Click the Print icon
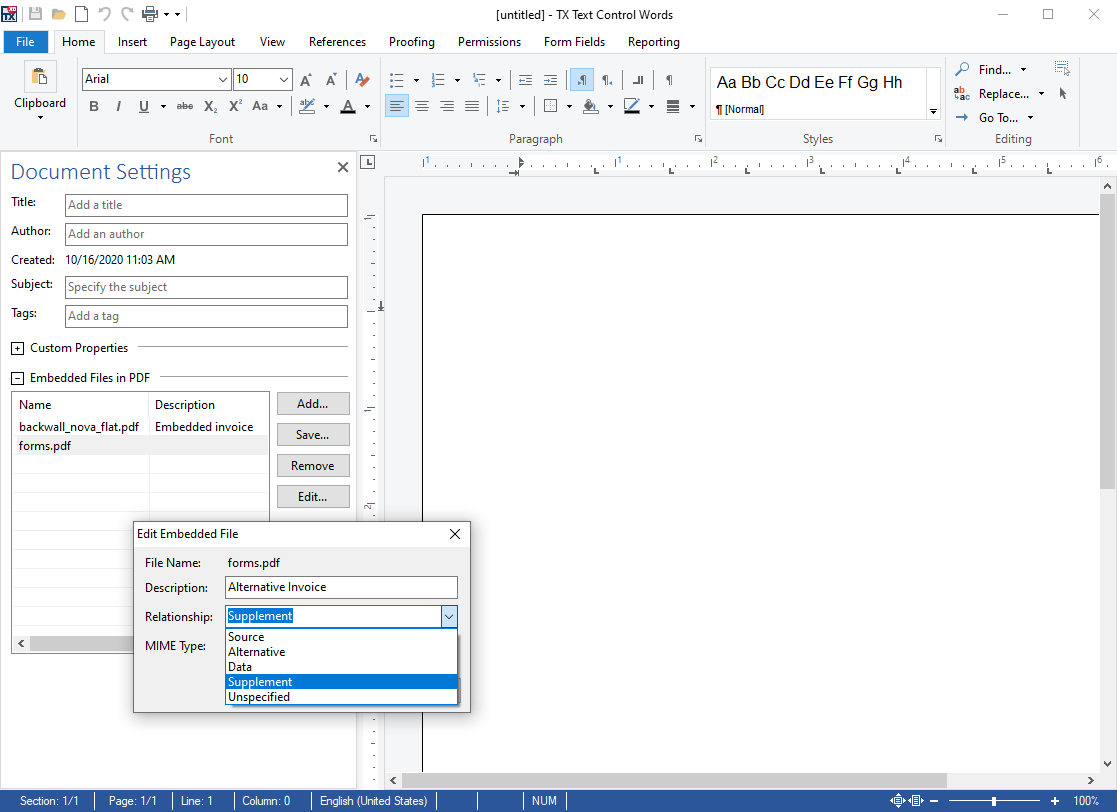 click(150, 14)
